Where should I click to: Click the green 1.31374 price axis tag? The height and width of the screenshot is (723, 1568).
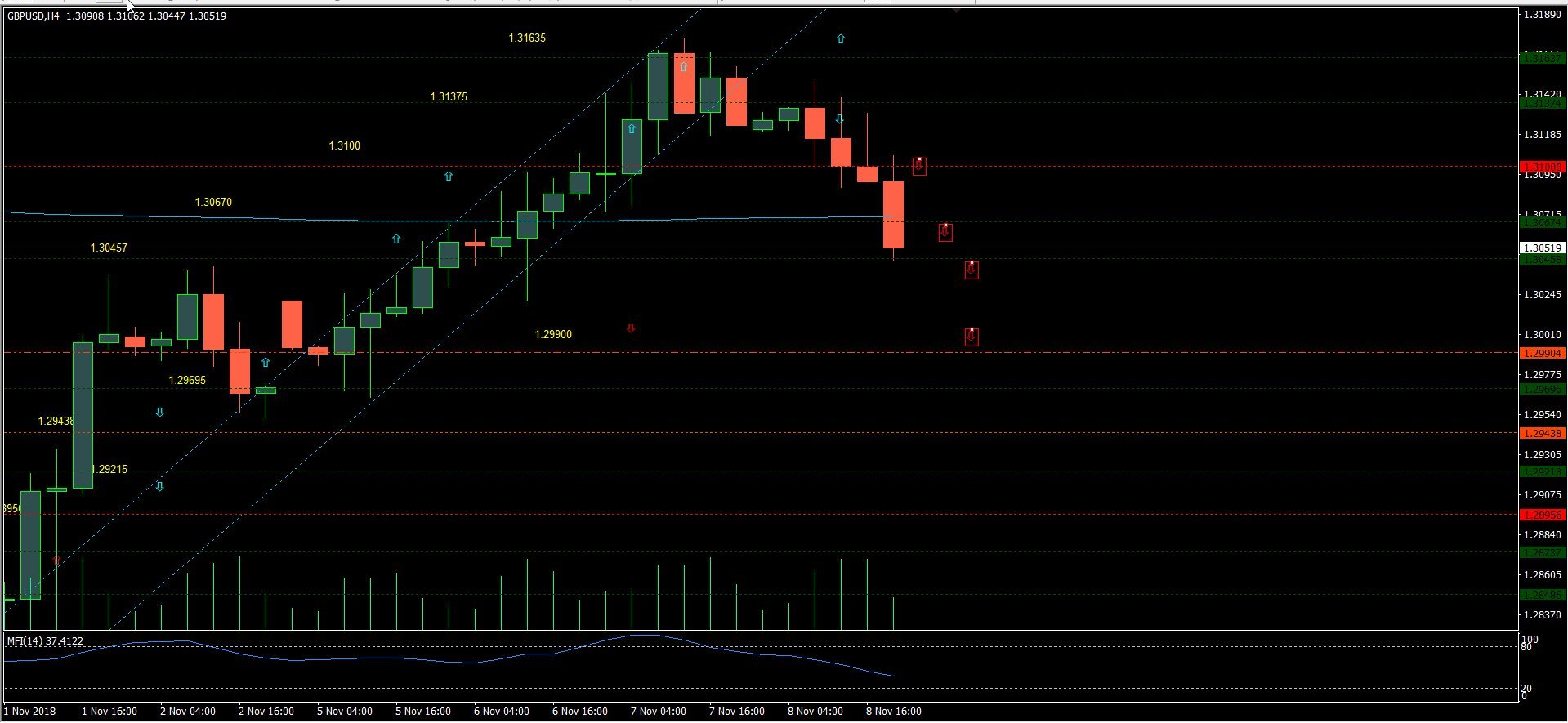click(x=1542, y=104)
